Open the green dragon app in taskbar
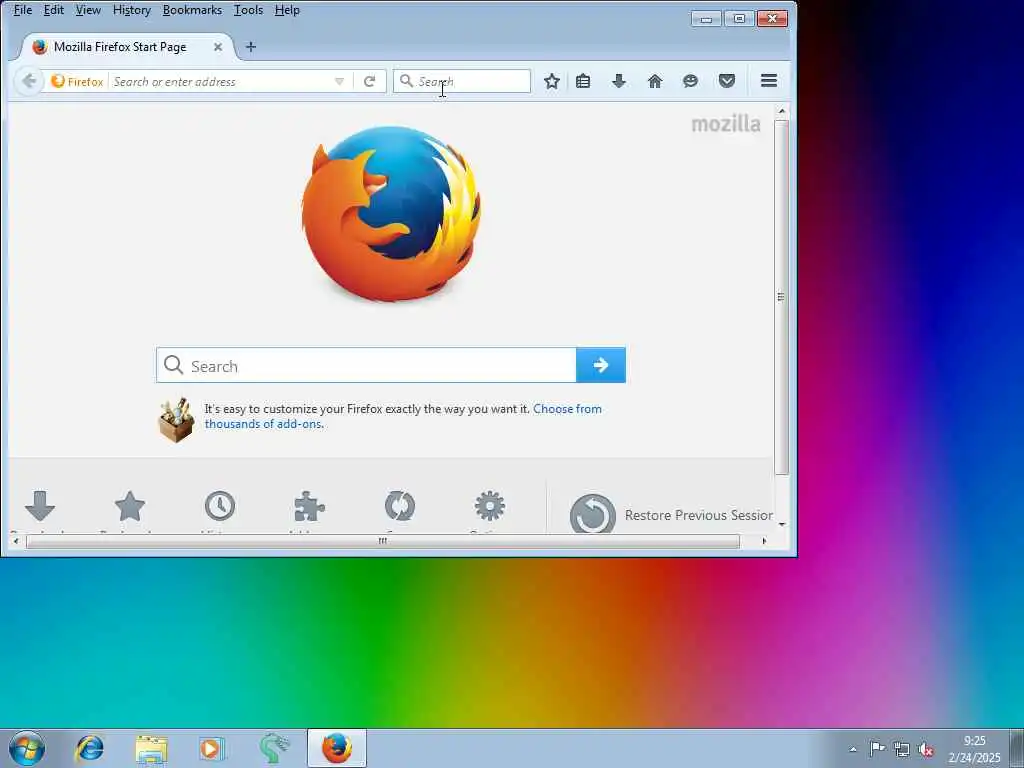This screenshot has width=1024, height=768. [x=274, y=748]
